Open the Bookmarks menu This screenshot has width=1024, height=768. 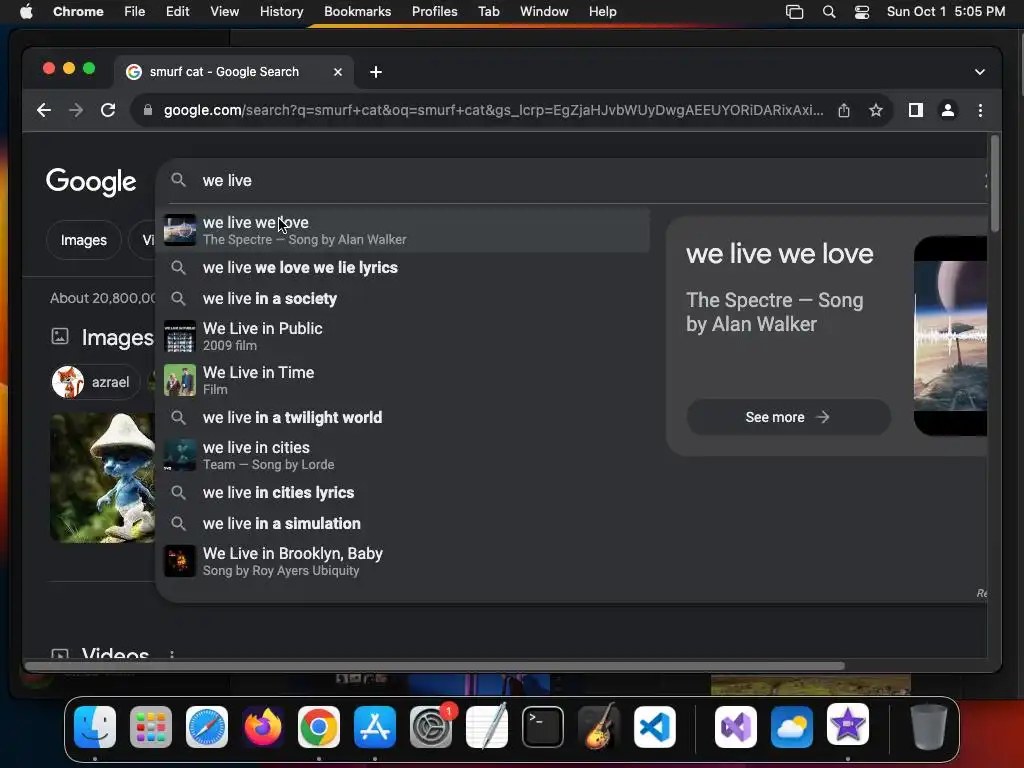[357, 12]
